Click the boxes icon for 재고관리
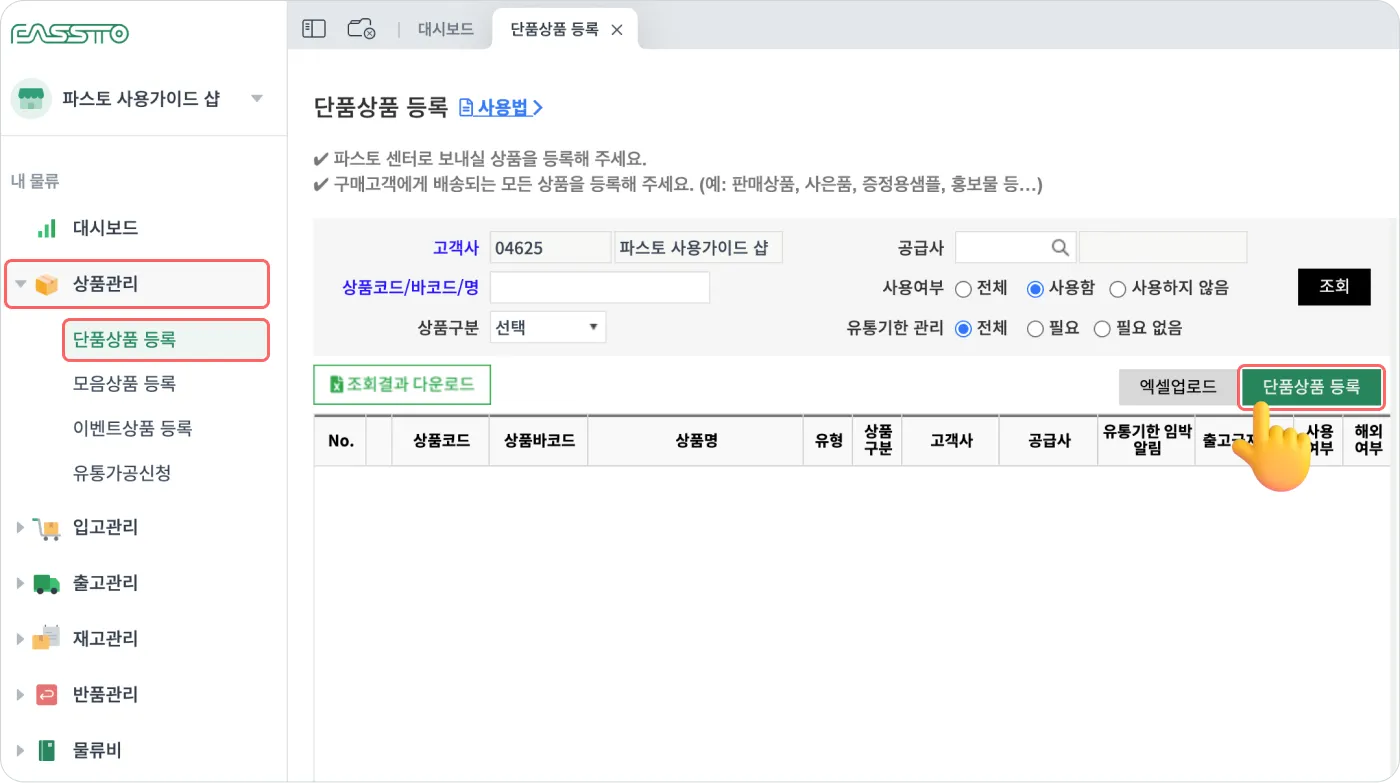 (x=46, y=638)
